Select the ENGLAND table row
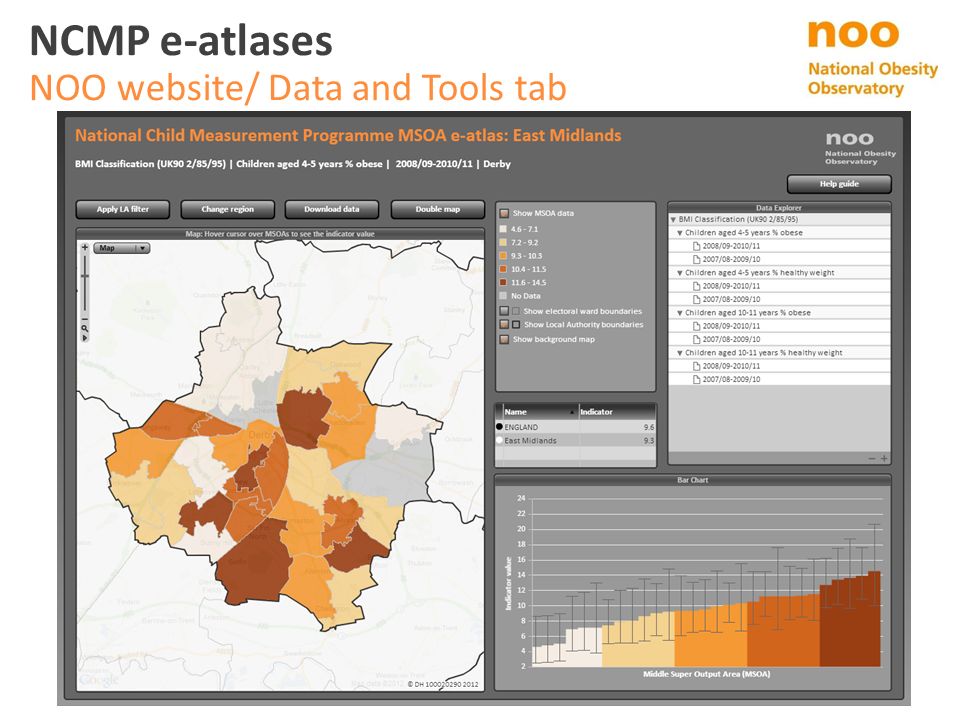Viewport: 960px width, 720px height. (575, 427)
